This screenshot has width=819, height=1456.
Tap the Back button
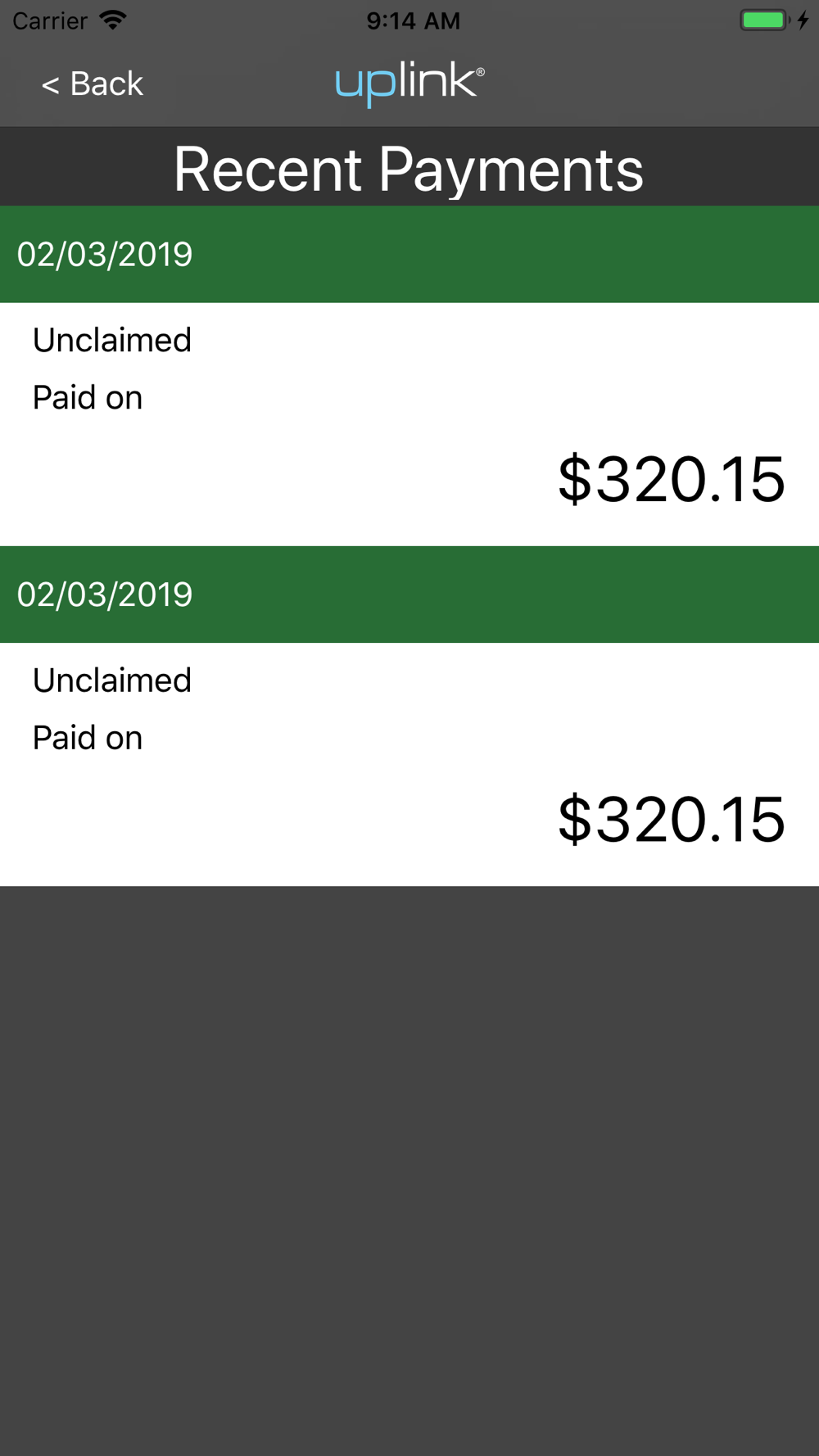coord(92,84)
